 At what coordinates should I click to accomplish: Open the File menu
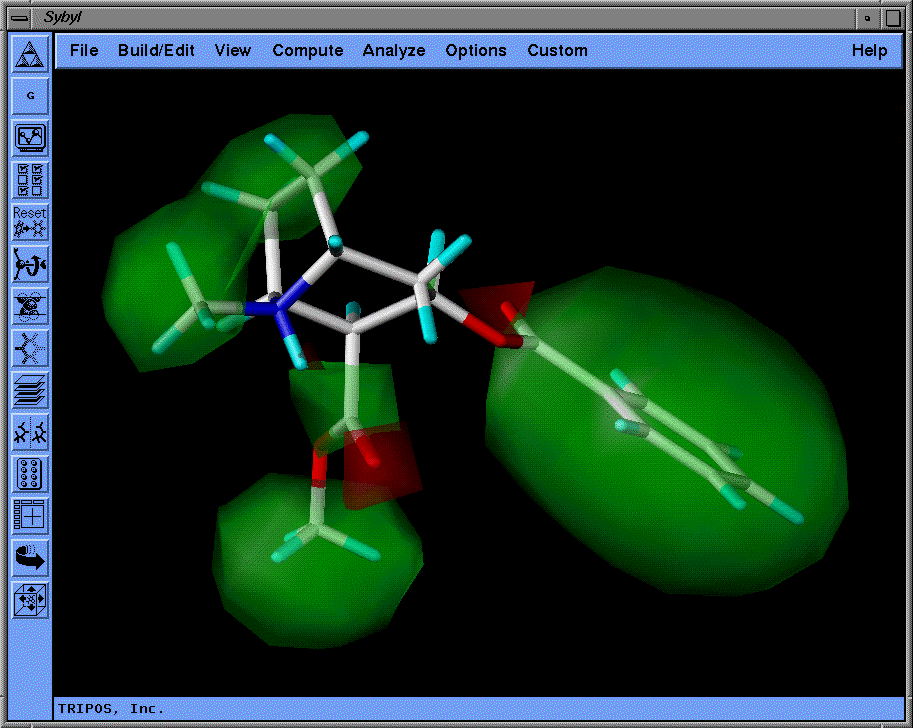[84, 51]
